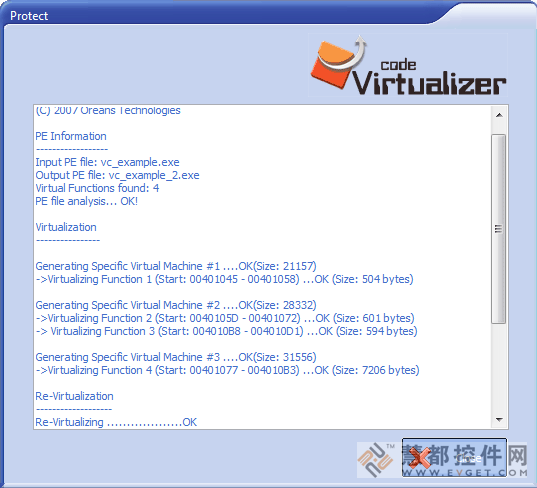Click the 'Virtualization' section heading

tap(66, 227)
